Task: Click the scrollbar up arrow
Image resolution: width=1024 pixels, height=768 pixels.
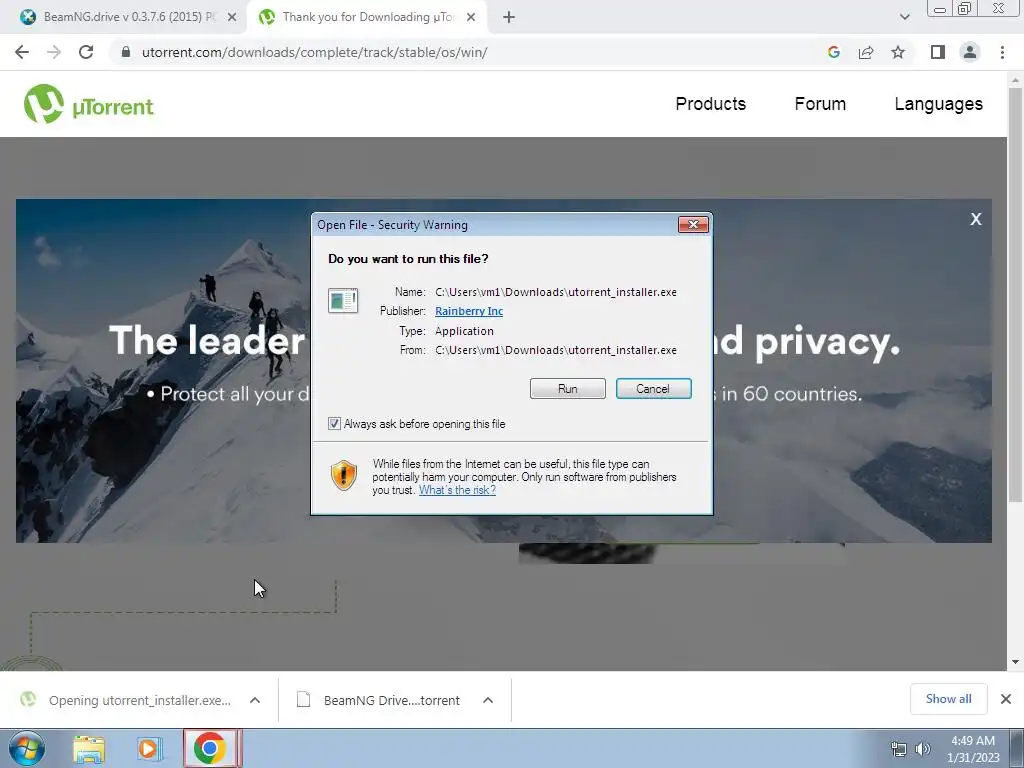Action: click(1015, 80)
